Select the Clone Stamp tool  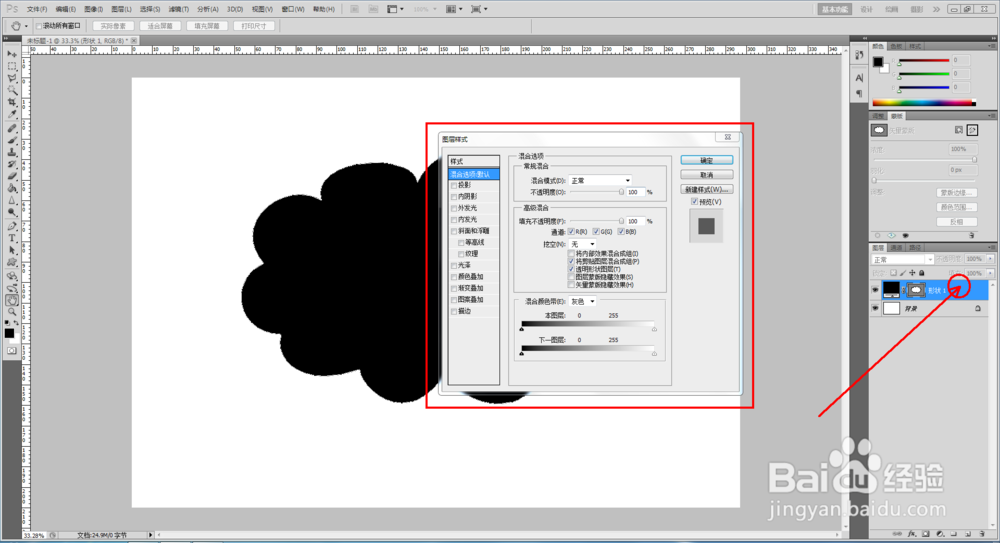click(x=11, y=153)
